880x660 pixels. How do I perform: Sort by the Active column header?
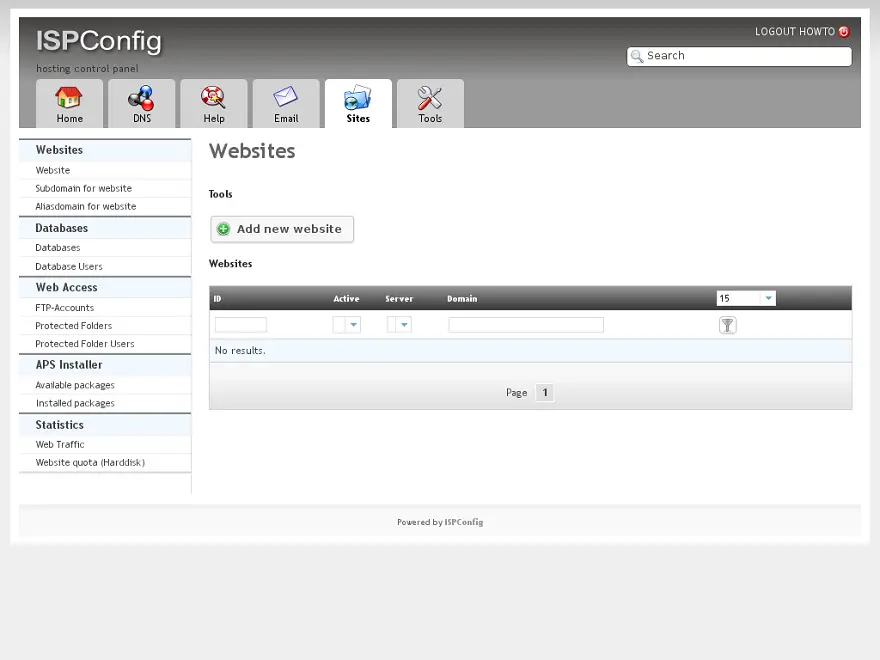[346, 299]
